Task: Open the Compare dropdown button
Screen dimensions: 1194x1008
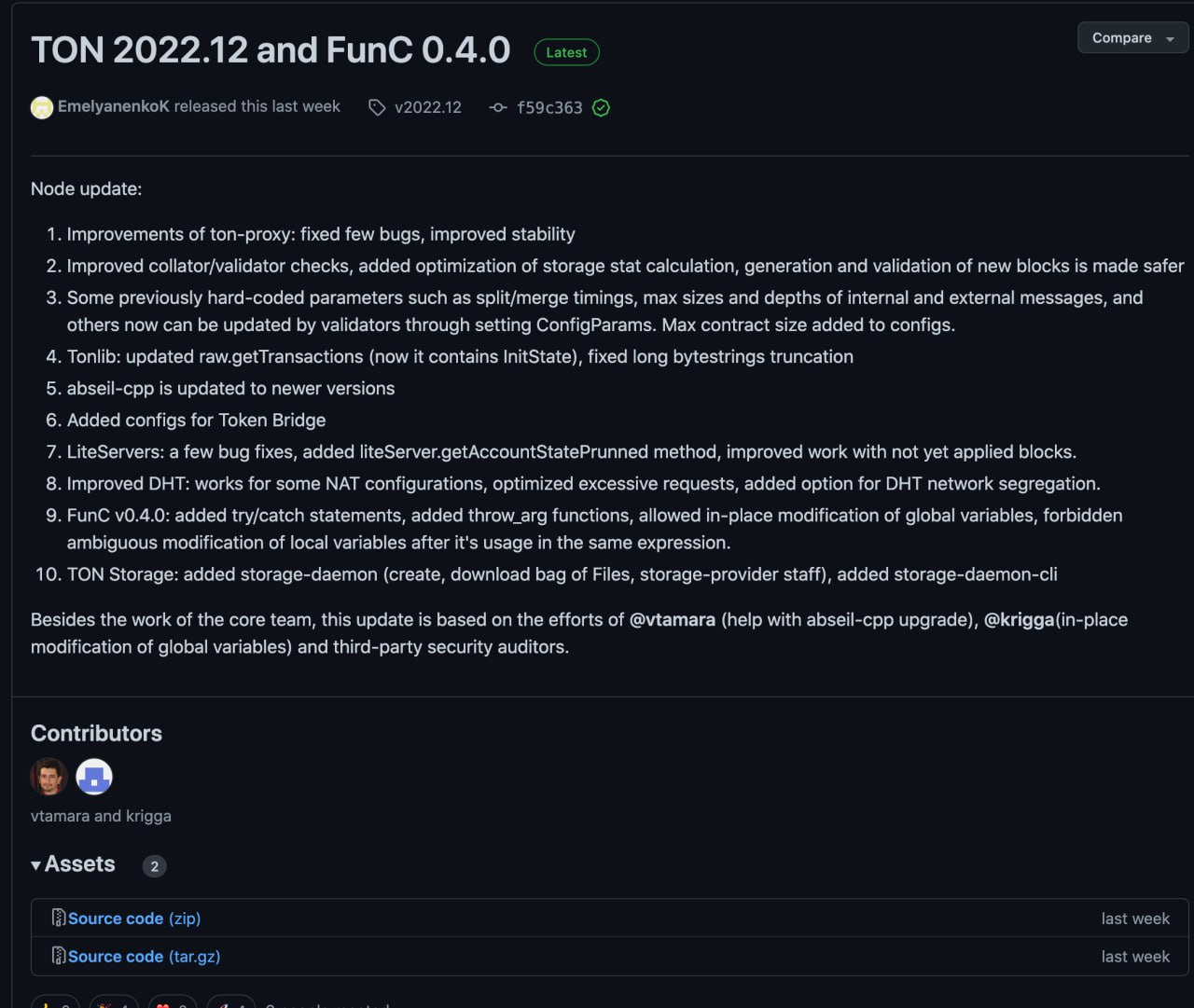Action: click(1132, 38)
